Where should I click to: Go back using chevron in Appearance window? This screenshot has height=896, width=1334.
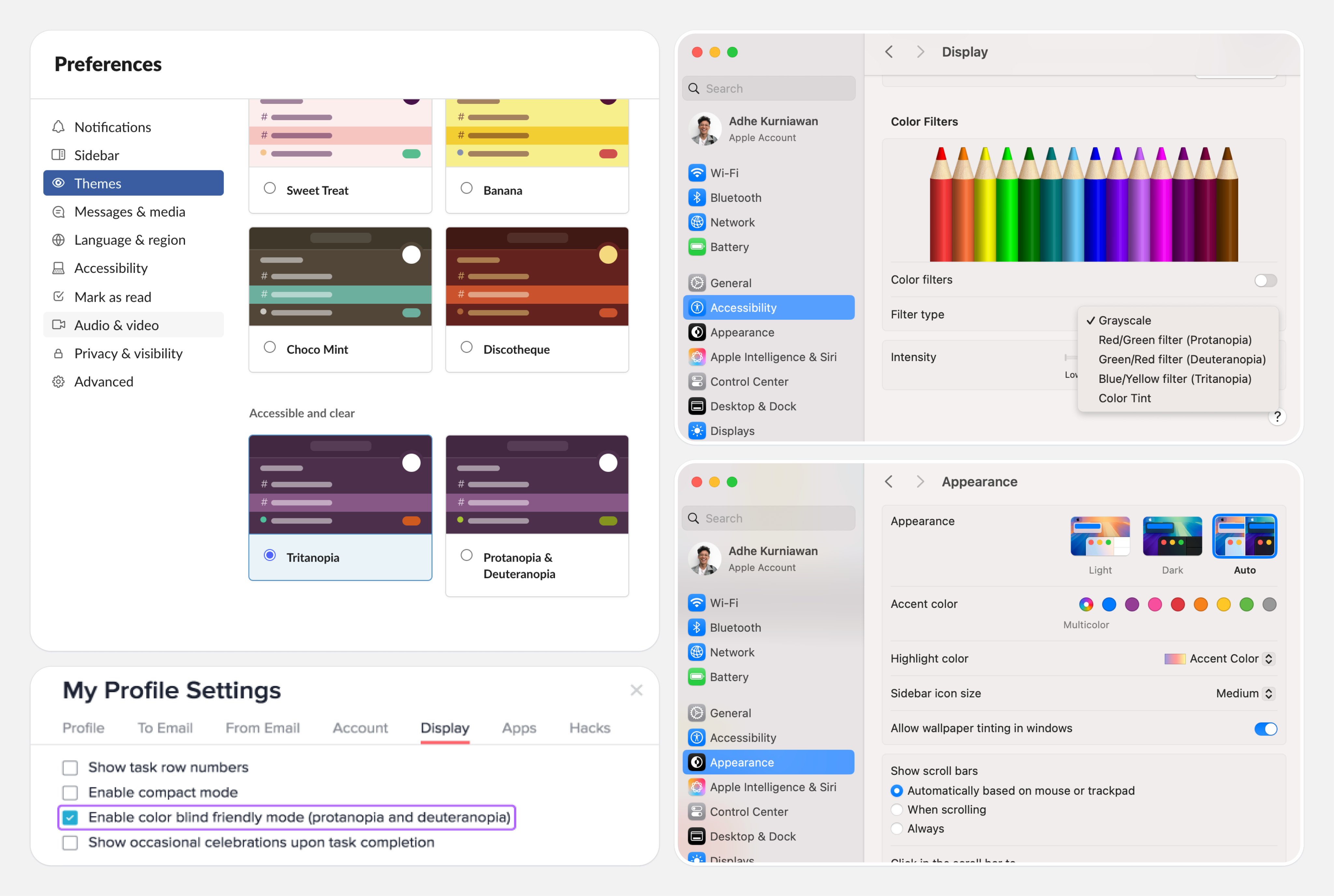(x=889, y=482)
